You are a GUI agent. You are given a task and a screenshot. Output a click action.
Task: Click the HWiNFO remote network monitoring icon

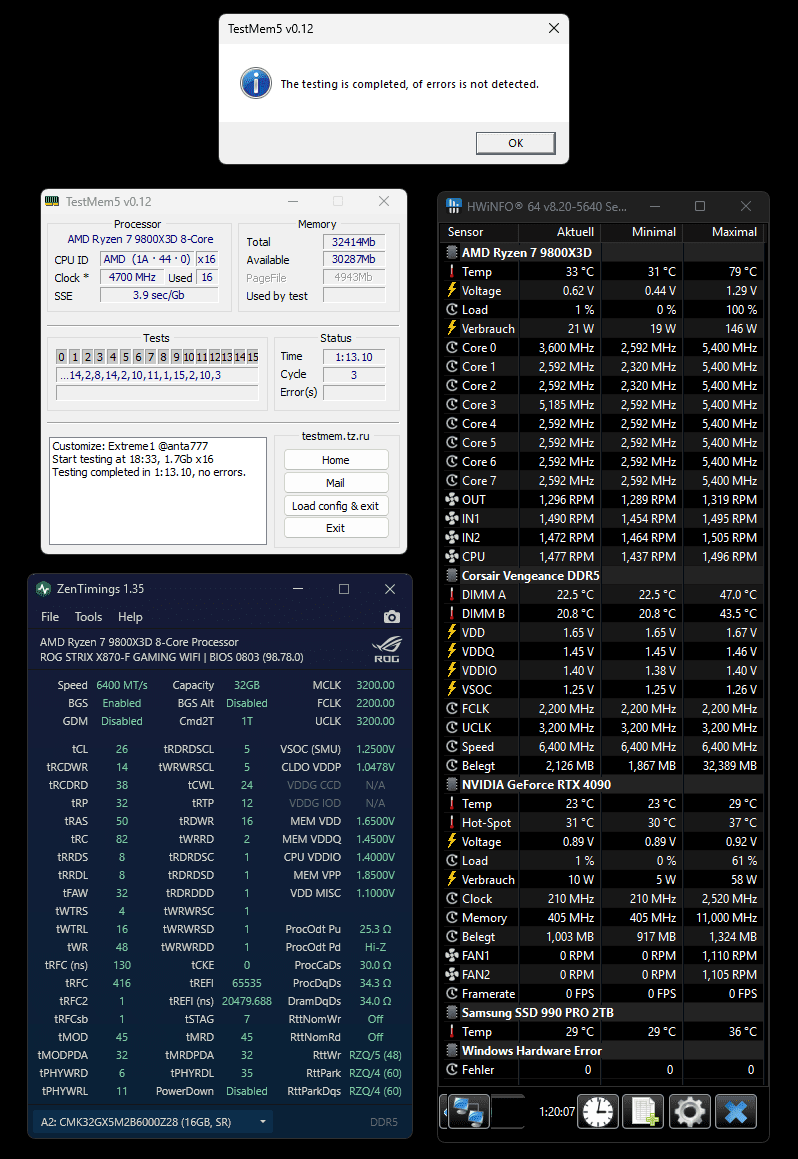tap(470, 1112)
